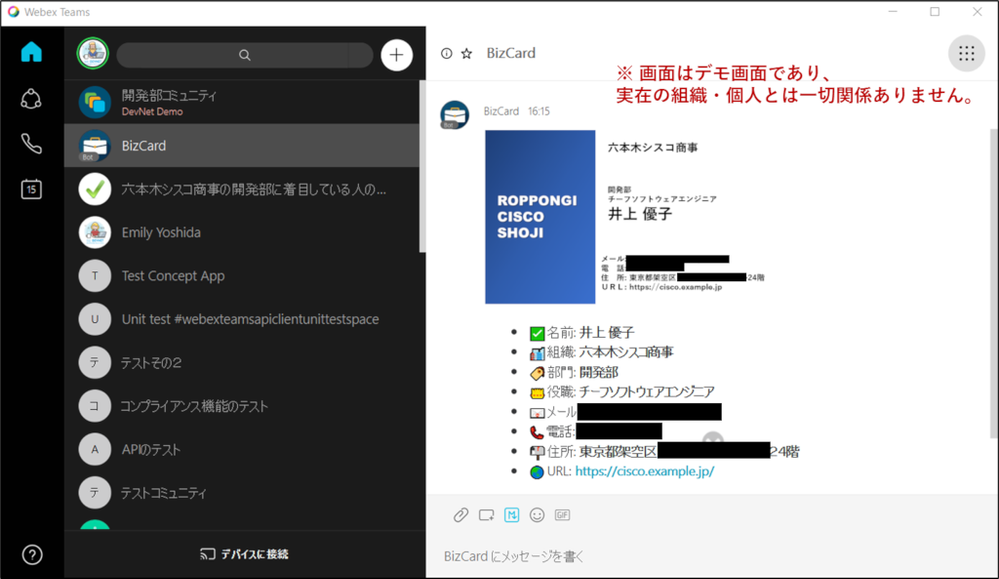999x579 pixels.
Task: Open Test Concept App space
Action: (241, 276)
